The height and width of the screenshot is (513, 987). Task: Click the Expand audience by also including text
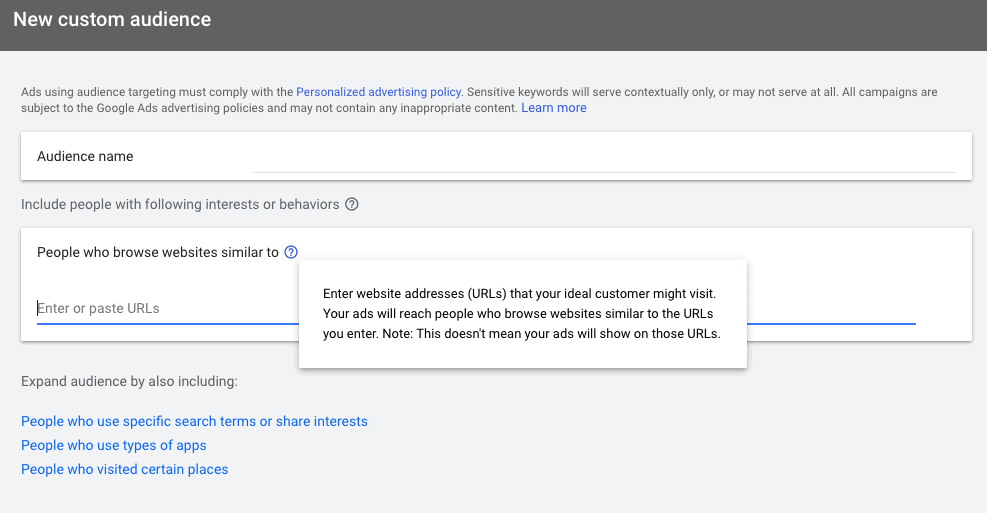[x=129, y=382]
